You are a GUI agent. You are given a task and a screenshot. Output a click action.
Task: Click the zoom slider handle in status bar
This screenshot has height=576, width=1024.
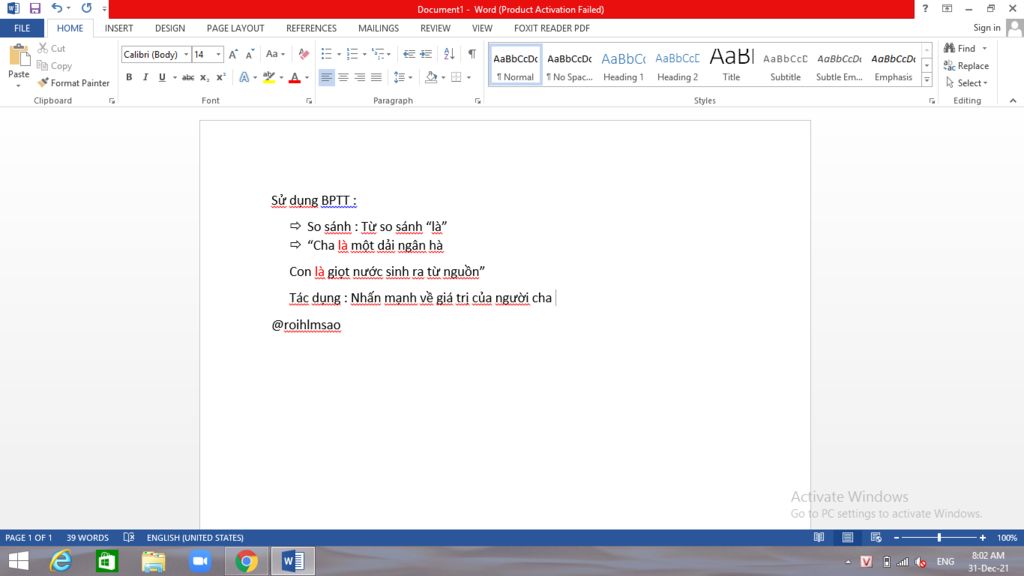pyautogui.click(x=939, y=537)
